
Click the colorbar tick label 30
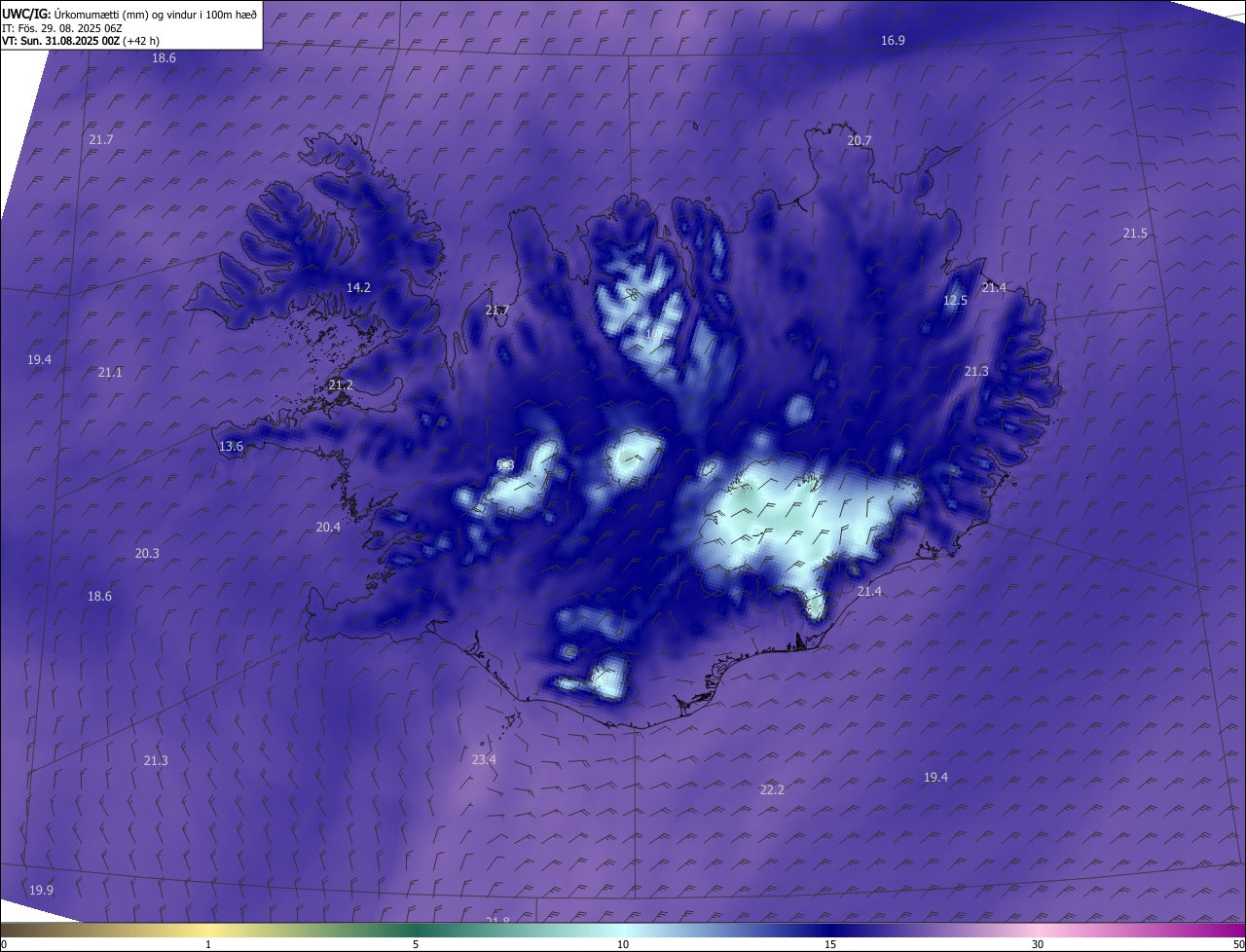tap(1038, 945)
